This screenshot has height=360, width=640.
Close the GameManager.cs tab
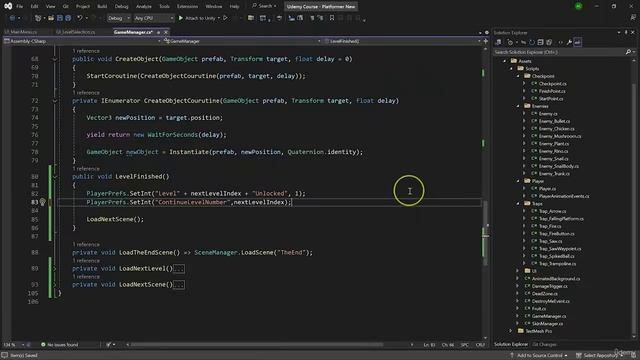[166, 32]
